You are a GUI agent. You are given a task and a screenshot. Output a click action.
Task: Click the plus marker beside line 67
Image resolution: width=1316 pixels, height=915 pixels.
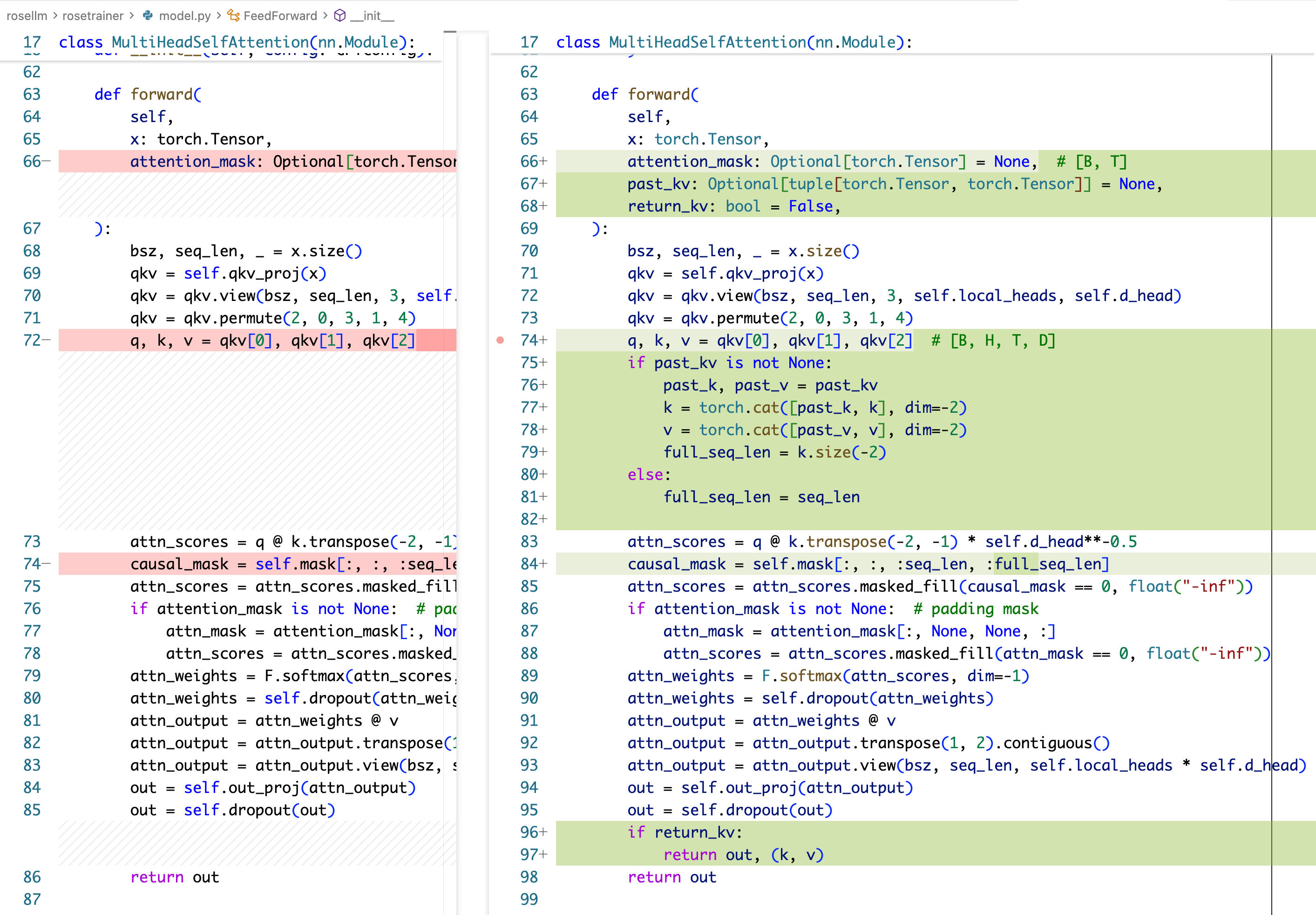pyautogui.click(x=543, y=184)
